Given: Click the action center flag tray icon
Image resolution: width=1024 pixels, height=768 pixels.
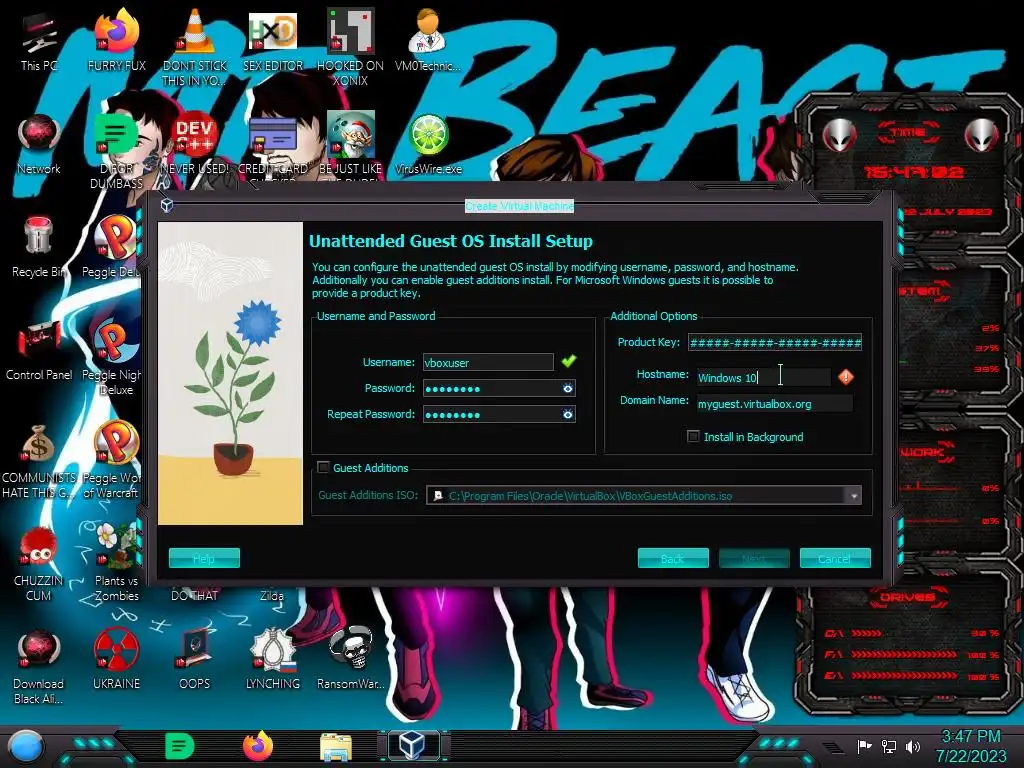Looking at the screenshot, I should [x=865, y=746].
